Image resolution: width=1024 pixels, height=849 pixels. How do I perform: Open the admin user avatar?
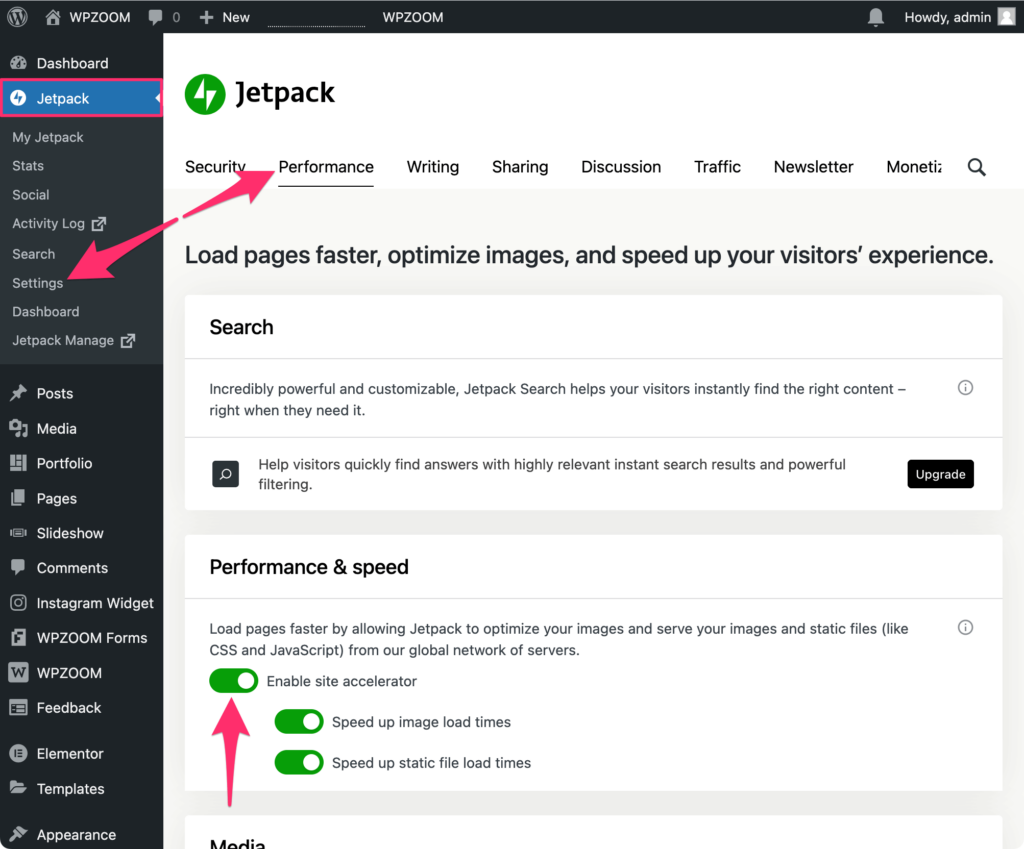point(1006,17)
